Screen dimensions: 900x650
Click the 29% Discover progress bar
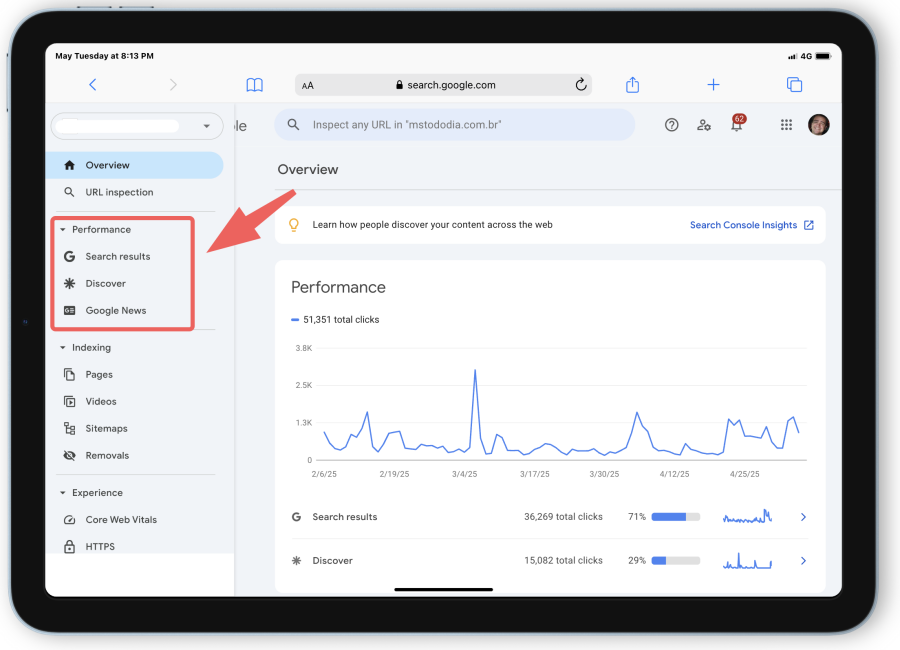pyautogui.click(x=676, y=561)
